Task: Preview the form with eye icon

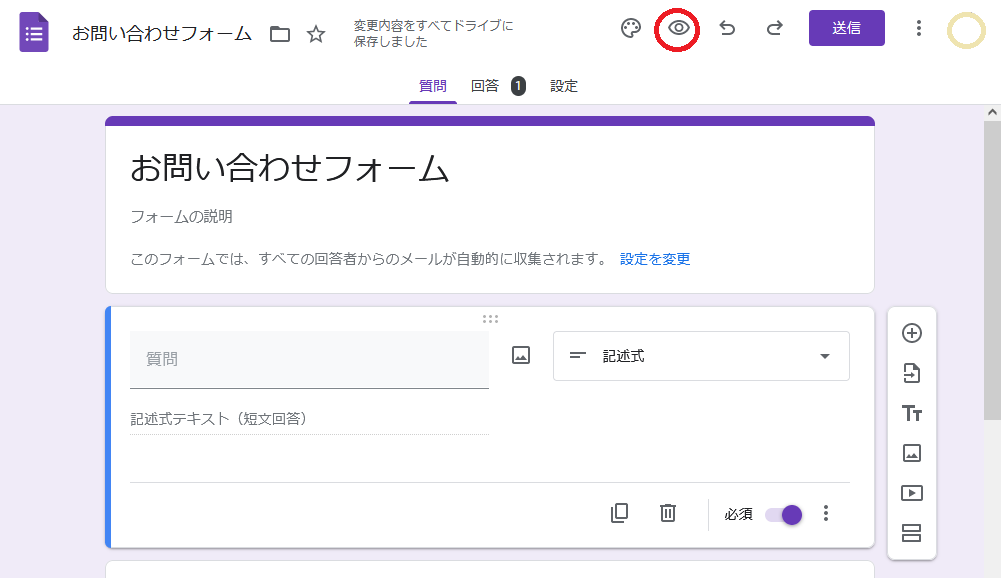Action: (678, 28)
